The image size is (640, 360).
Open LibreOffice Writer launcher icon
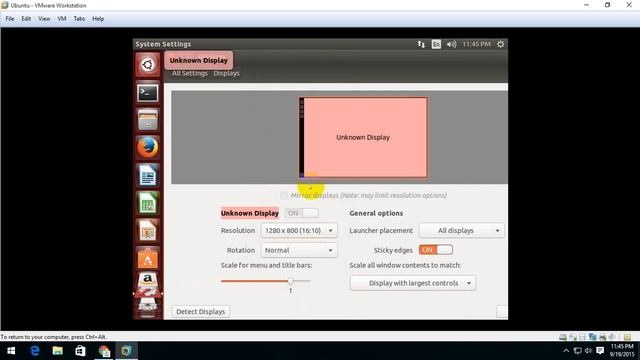[x=148, y=175]
